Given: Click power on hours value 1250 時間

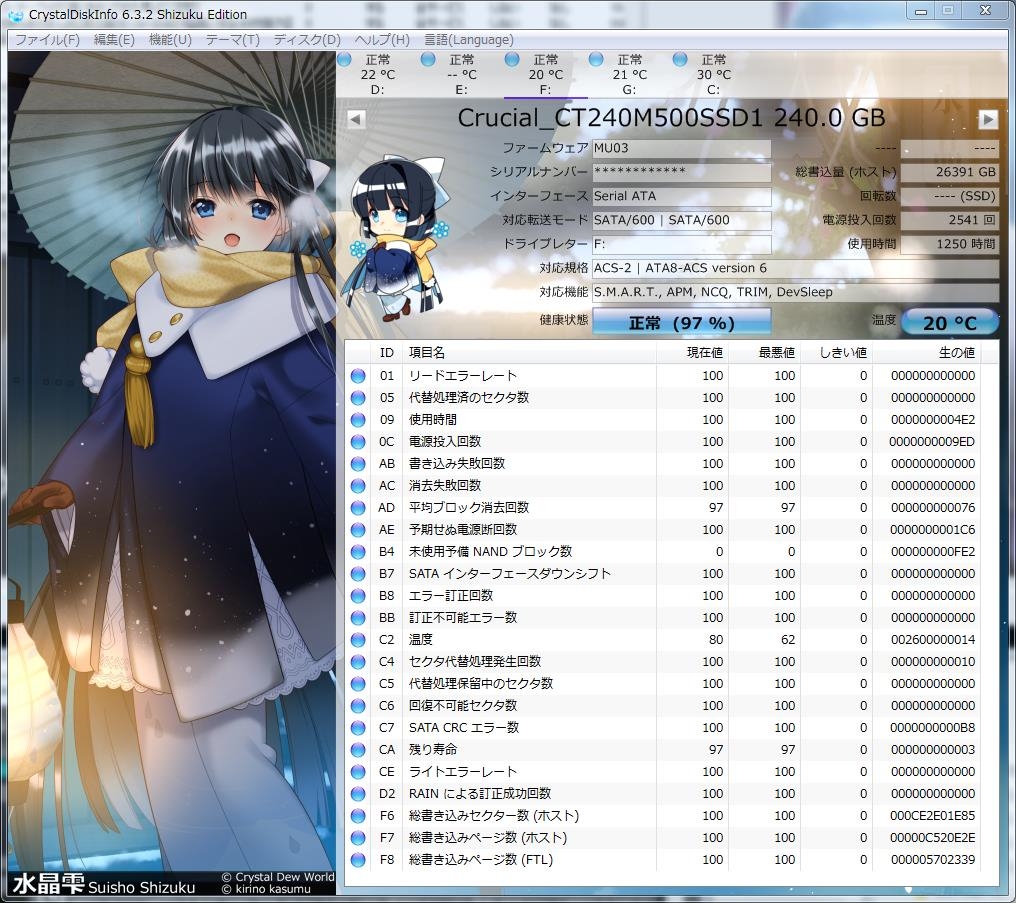Looking at the screenshot, I should point(949,244).
